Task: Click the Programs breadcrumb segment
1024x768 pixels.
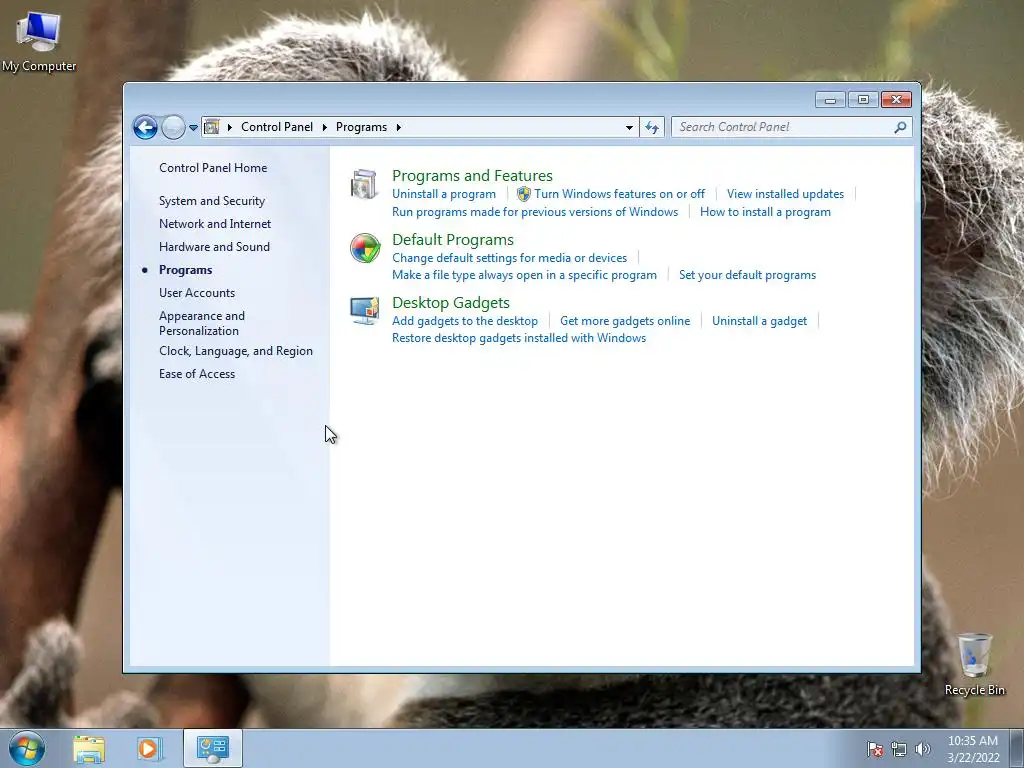Action: point(361,127)
